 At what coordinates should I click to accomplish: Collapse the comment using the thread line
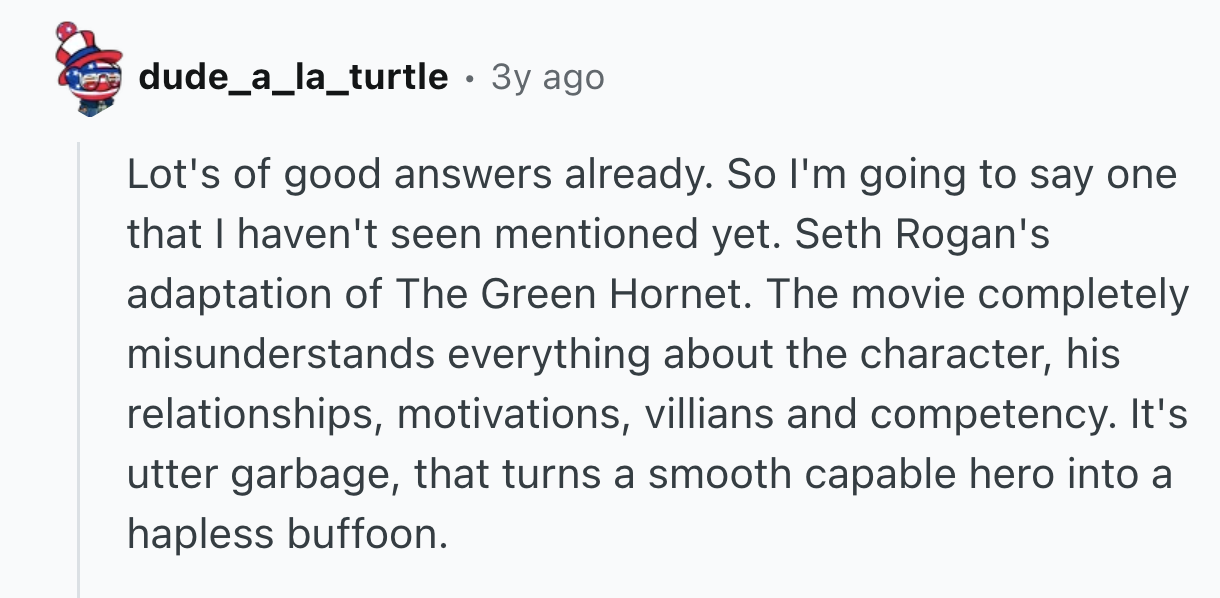pyautogui.click(x=79, y=370)
